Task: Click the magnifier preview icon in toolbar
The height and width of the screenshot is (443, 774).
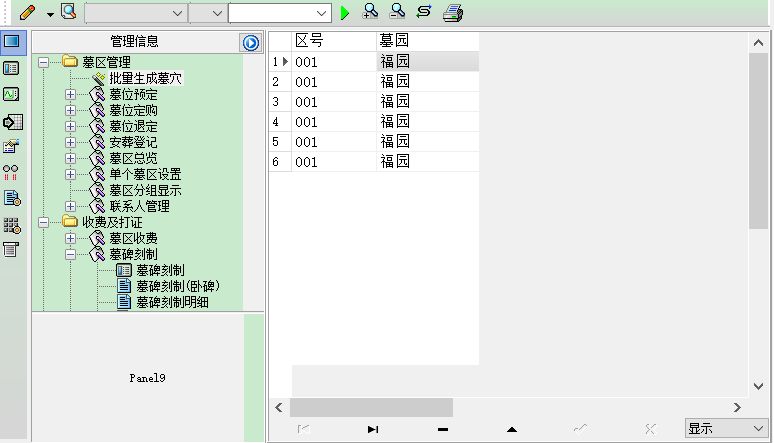Action: click(x=69, y=11)
